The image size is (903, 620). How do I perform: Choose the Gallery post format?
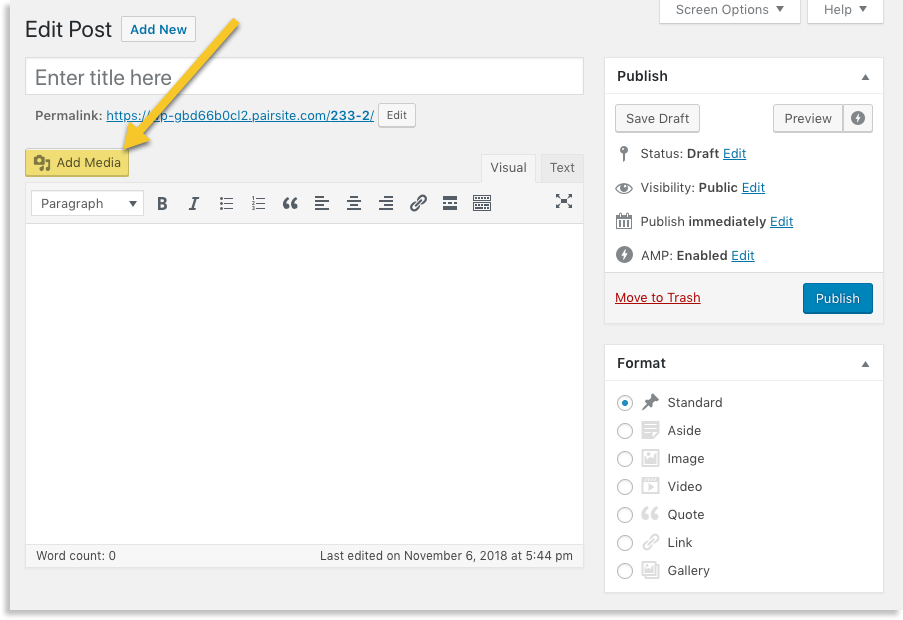[625, 570]
